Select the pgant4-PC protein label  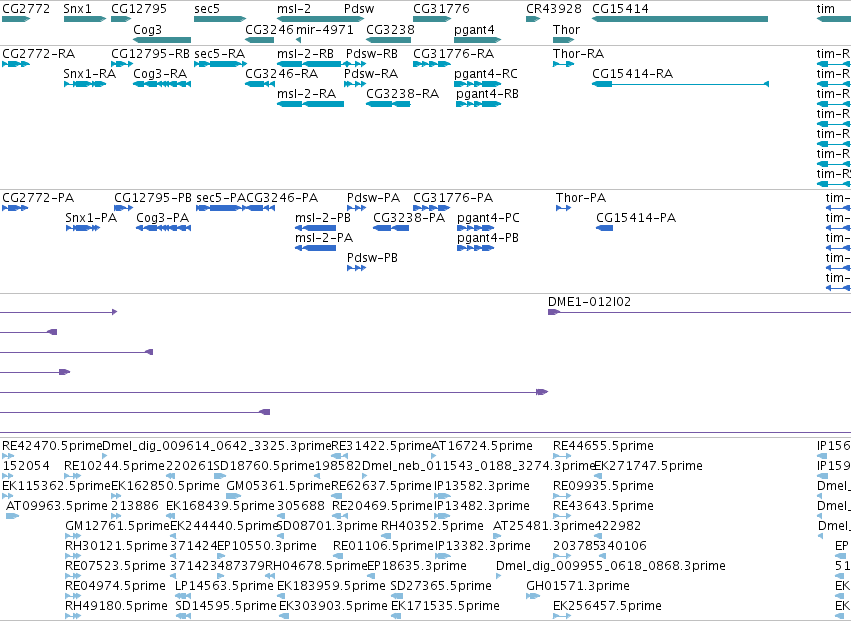click(488, 218)
